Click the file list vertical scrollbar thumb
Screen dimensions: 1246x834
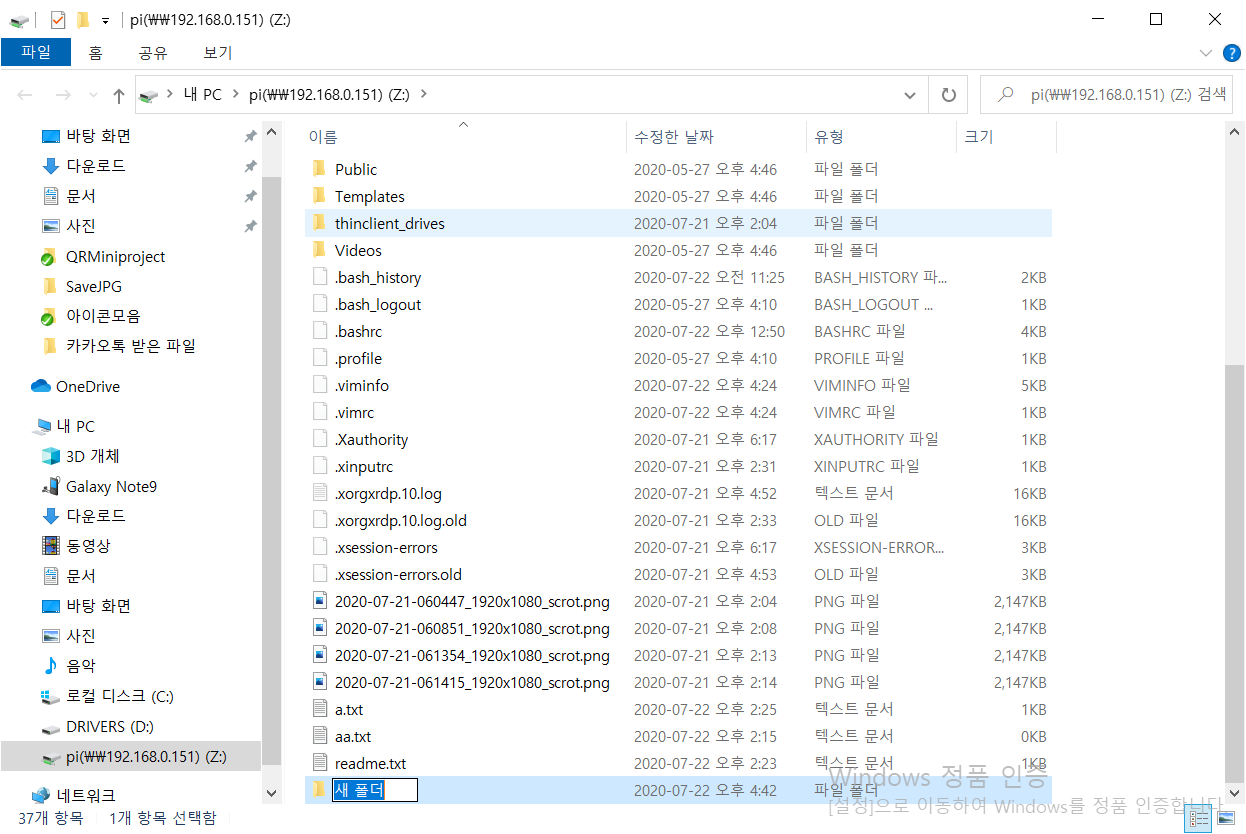click(1236, 572)
